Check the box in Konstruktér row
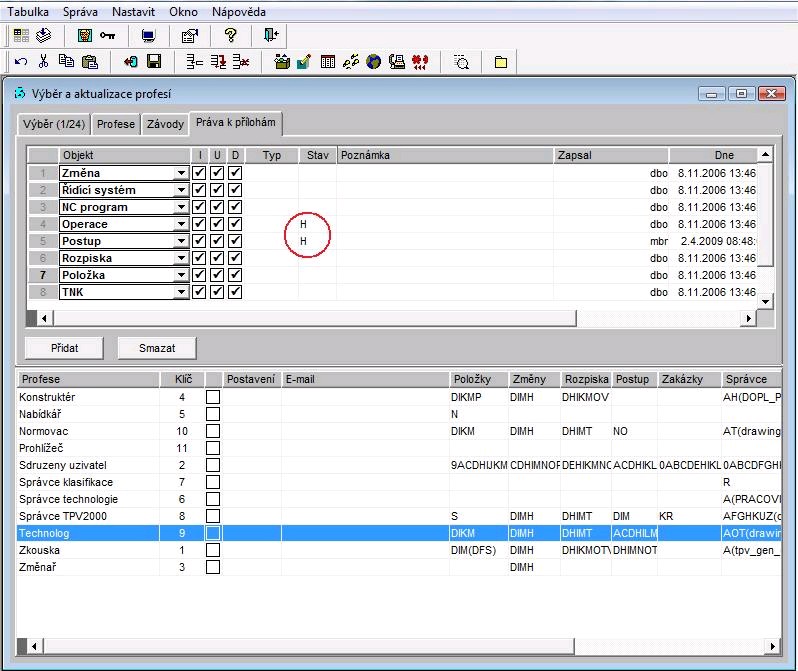The height and width of the screenshot is (671, 798). 213,397
